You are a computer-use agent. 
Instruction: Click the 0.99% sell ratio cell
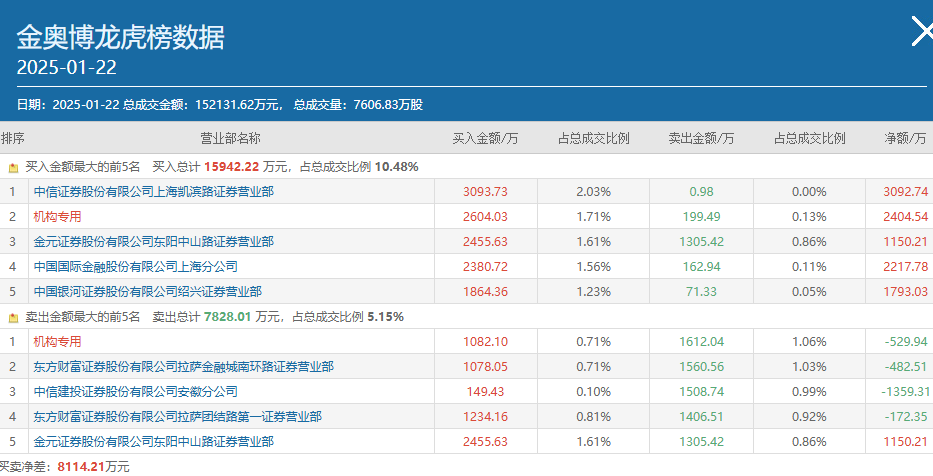pos(809,392)
